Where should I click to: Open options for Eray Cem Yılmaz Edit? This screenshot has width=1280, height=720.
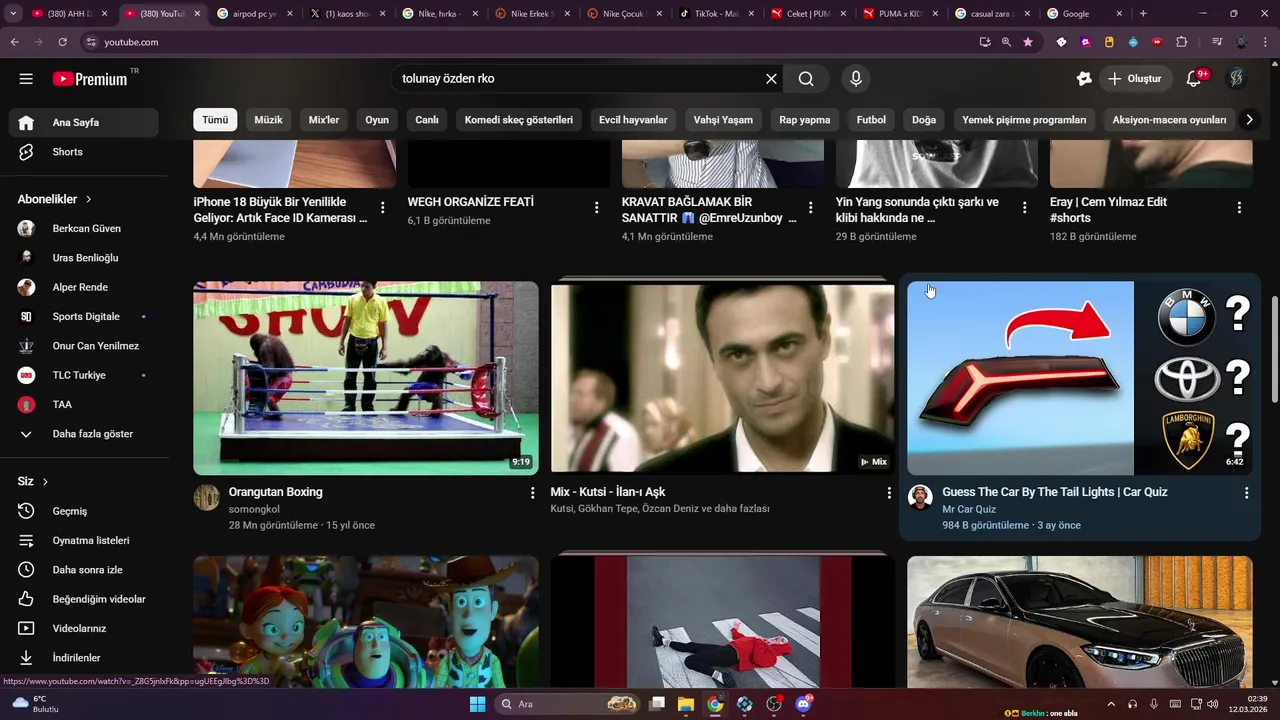coord(1239,208)
